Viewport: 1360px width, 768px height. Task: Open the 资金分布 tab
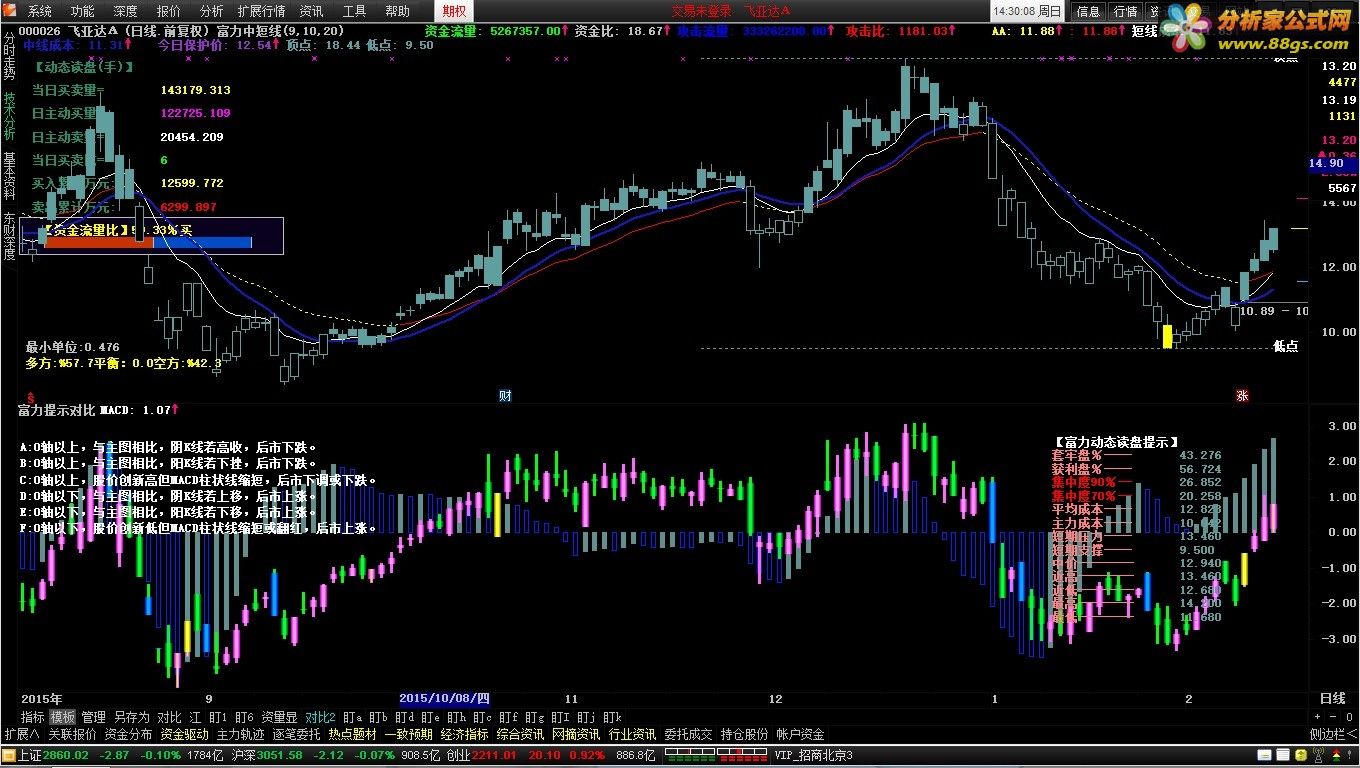click(128, 734)
